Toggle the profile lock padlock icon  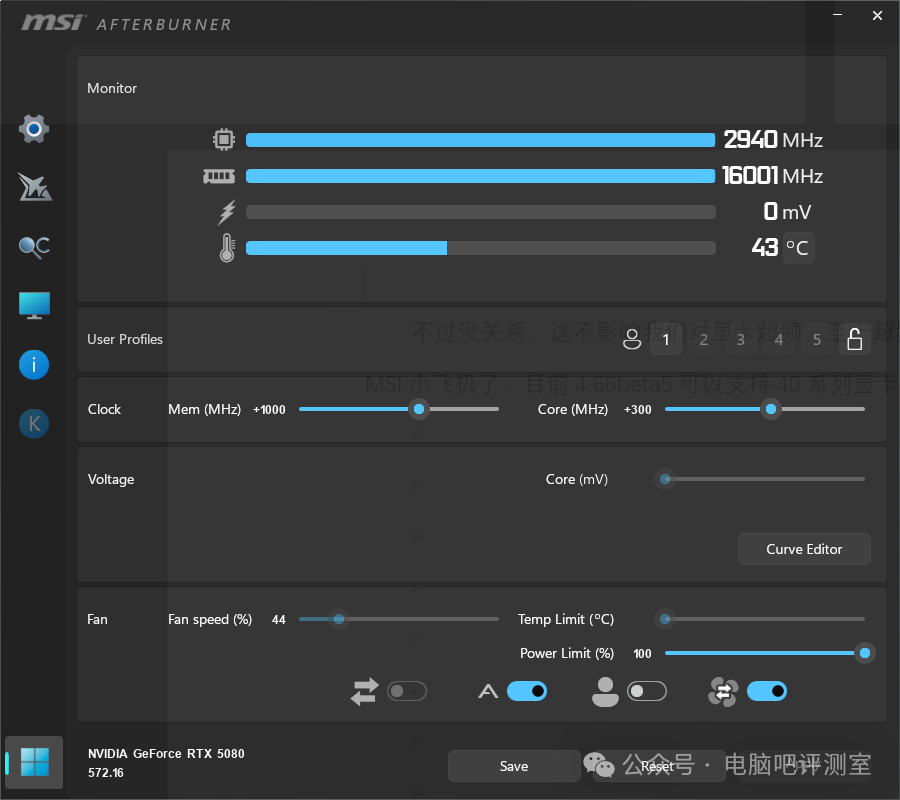[x=854, y=340]
